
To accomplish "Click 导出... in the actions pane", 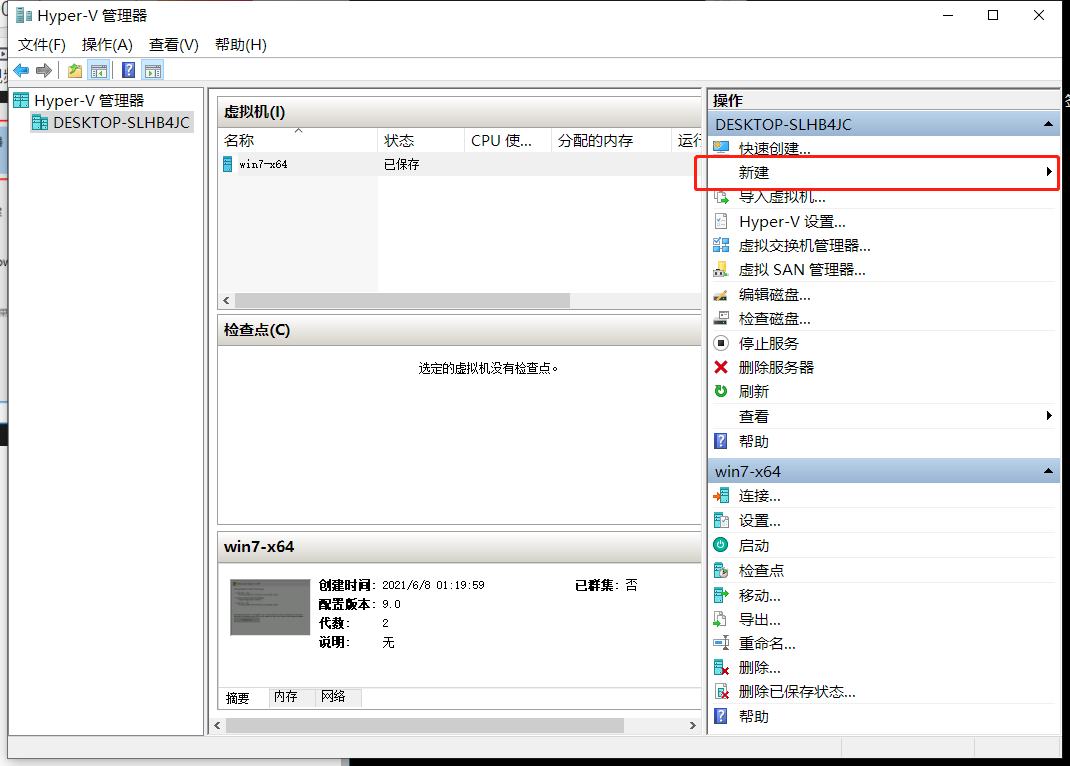I will [x=760, y=619].
